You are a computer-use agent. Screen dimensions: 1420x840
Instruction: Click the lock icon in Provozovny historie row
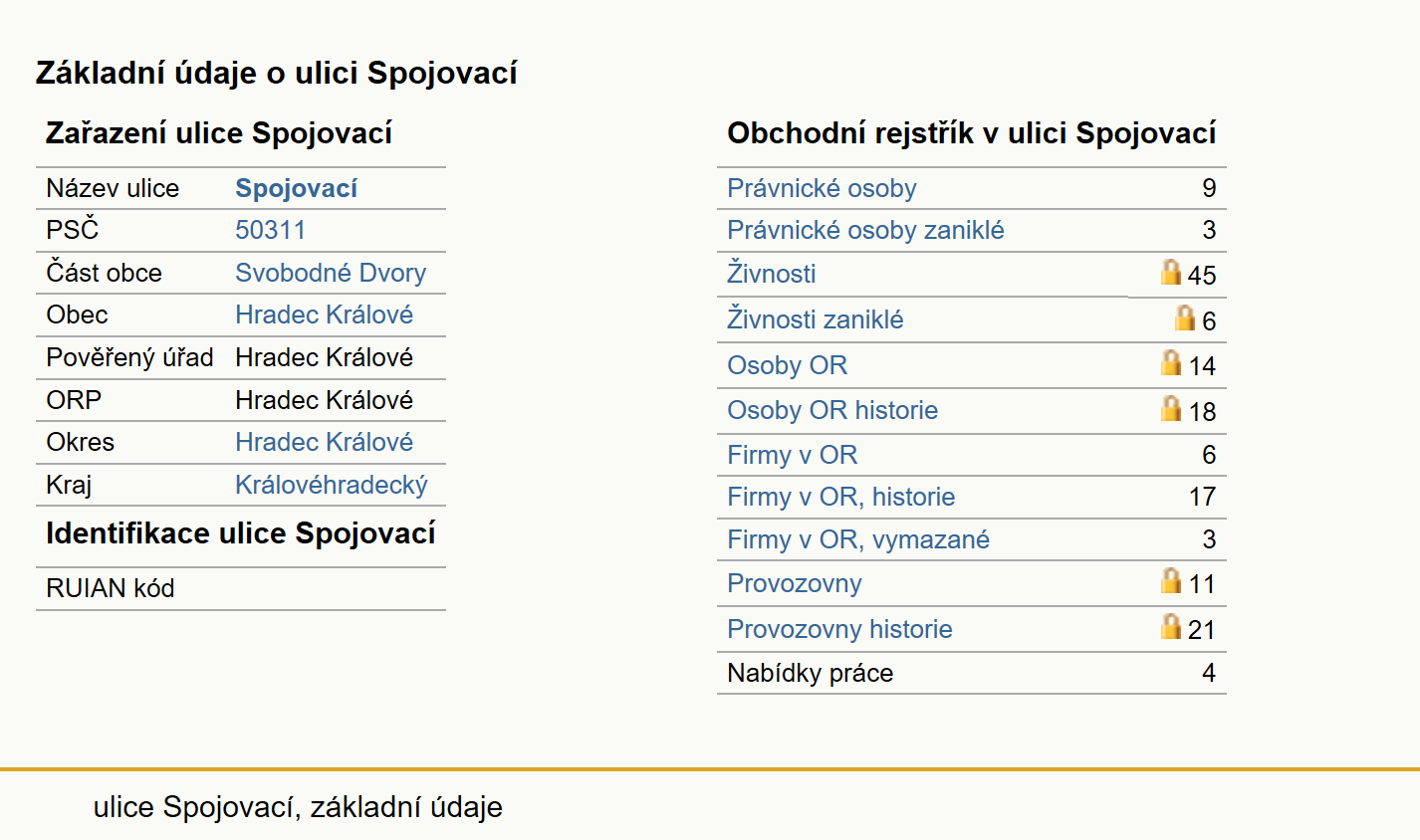click(1171, 626)
